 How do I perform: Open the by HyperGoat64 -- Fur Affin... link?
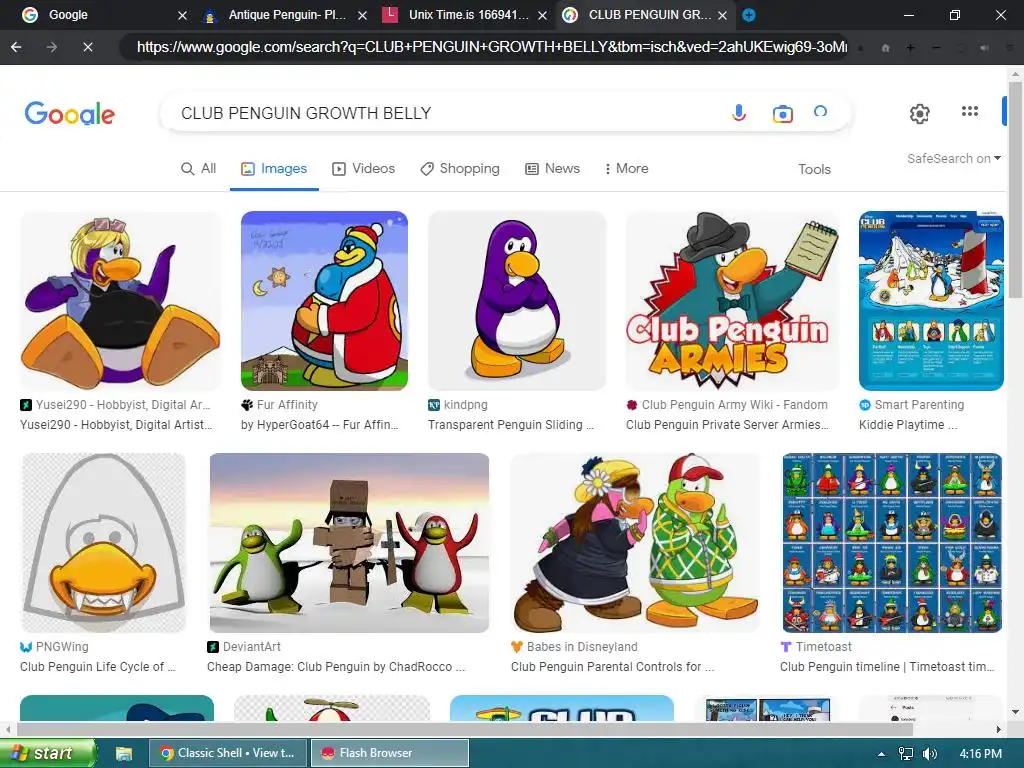pyautogui.click(x=319, y=424)
